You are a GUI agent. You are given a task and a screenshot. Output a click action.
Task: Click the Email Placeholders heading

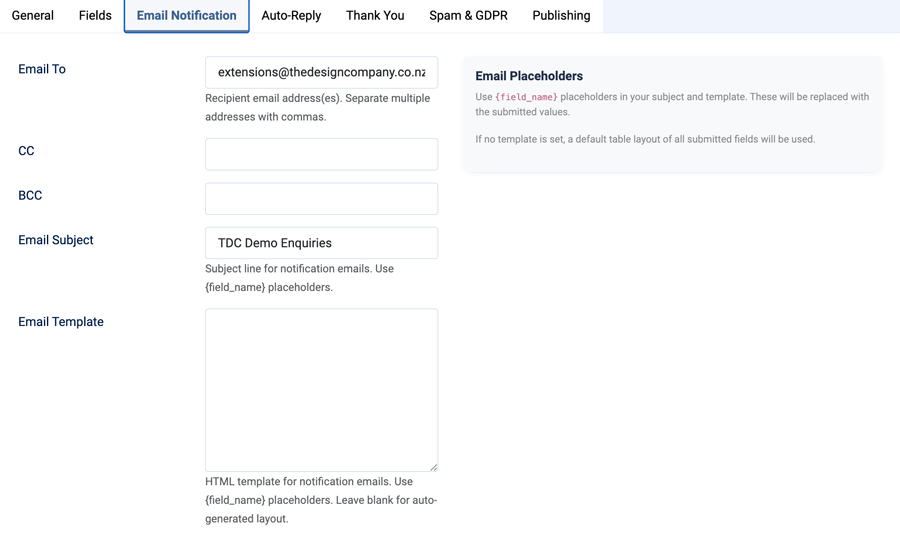(x=529, y=76)
